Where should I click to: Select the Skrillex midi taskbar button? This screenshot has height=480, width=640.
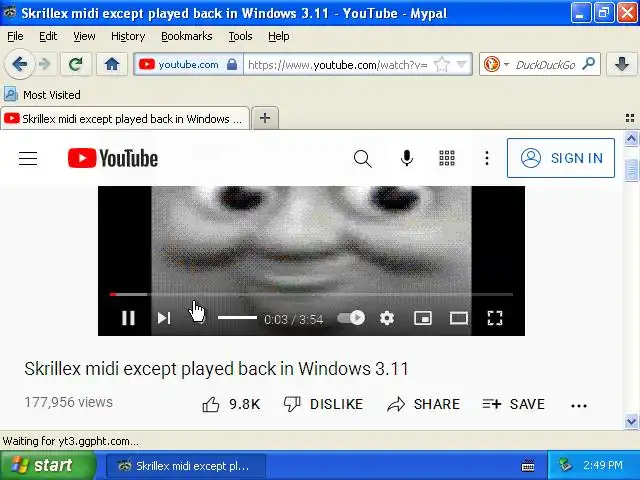186,466
